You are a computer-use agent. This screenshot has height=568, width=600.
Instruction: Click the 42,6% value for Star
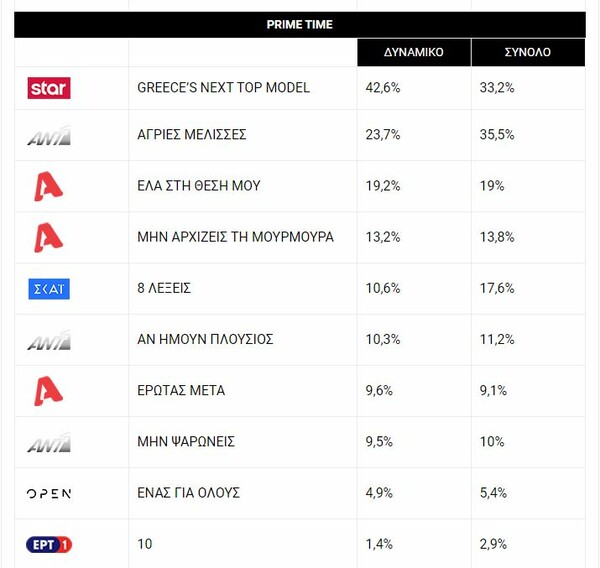[383, 88]
